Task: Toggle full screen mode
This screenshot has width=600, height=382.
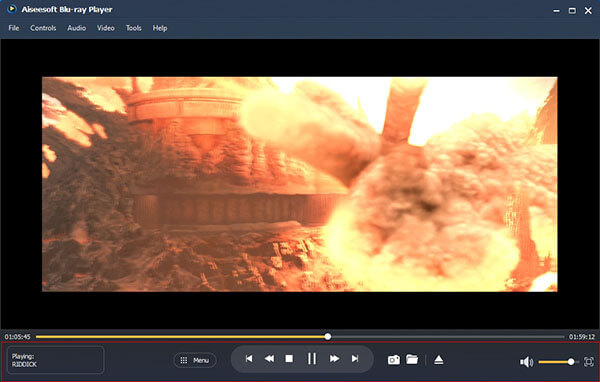Action: coord(589,362)
